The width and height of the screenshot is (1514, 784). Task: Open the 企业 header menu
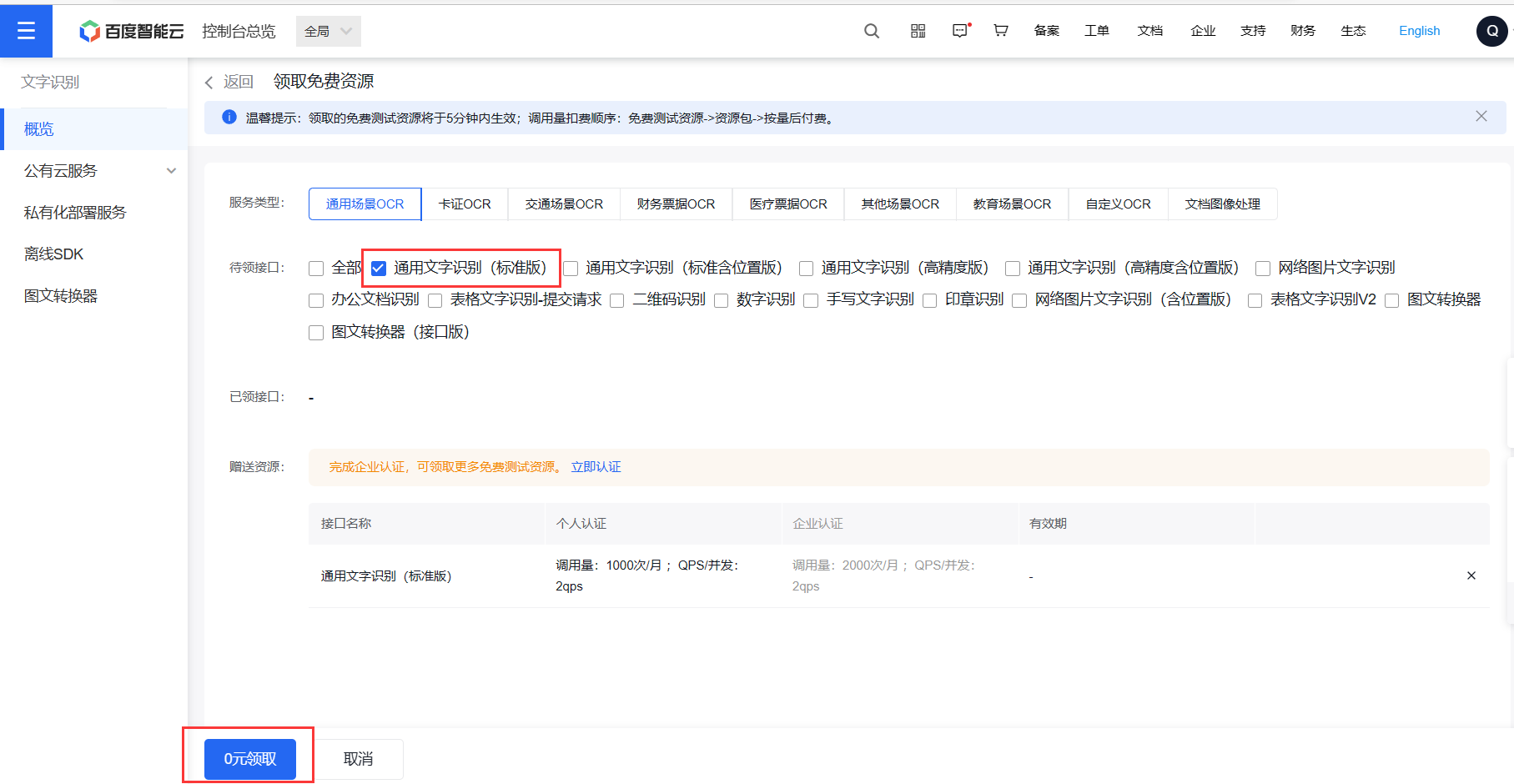click(1203, 31)
